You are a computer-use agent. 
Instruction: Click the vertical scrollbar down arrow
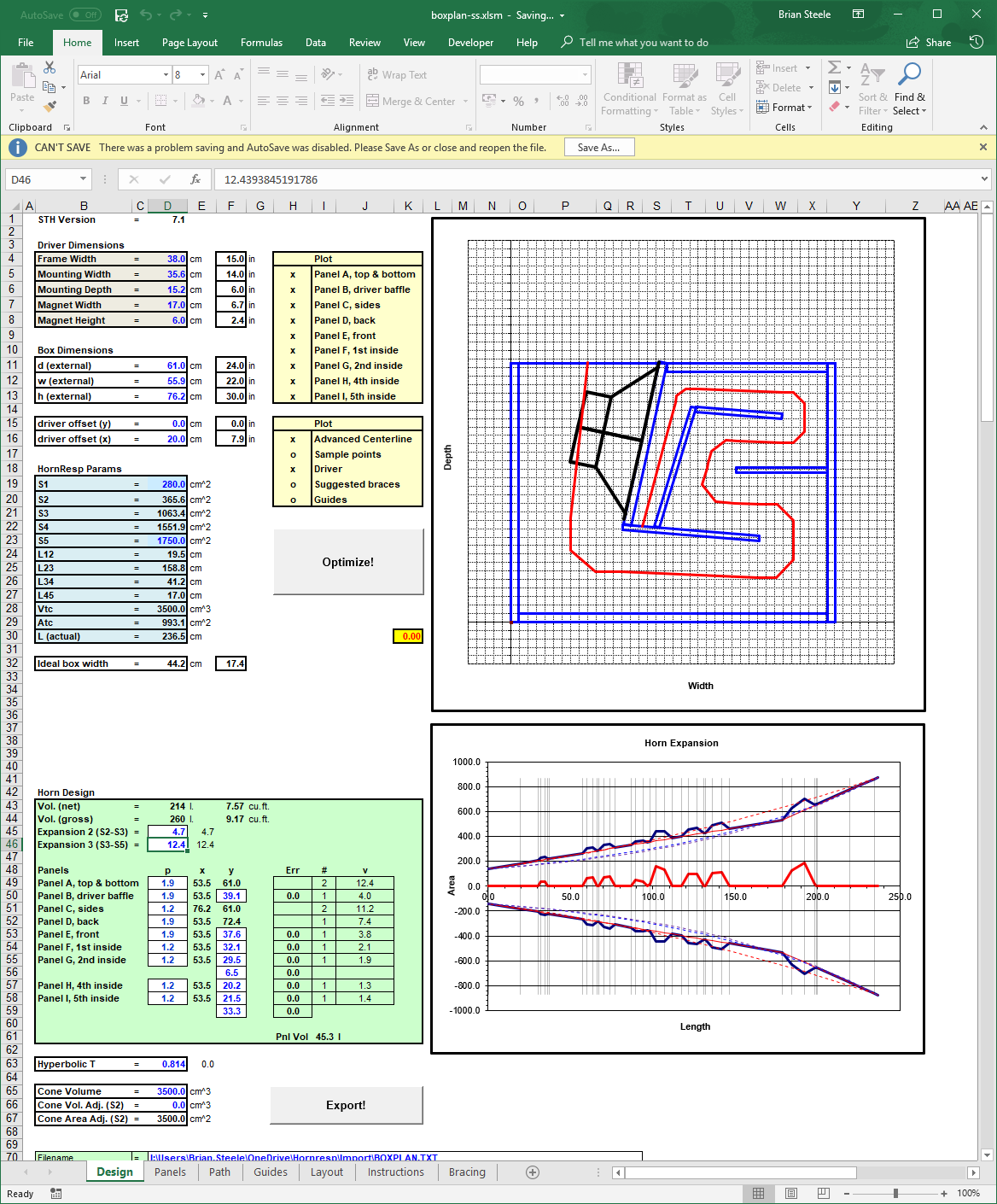(x=988, y=1154)
